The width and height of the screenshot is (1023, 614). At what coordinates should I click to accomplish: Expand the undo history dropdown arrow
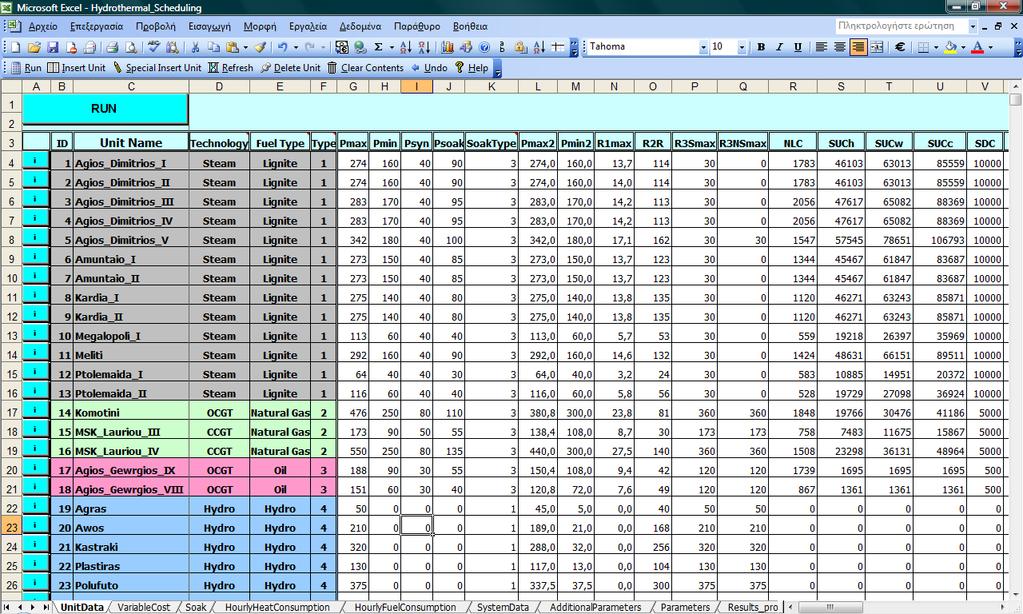(296, 47)
